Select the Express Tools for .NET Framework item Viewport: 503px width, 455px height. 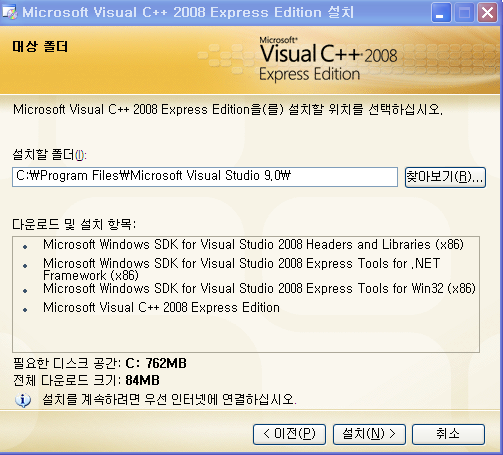click(x=242, y=269)
